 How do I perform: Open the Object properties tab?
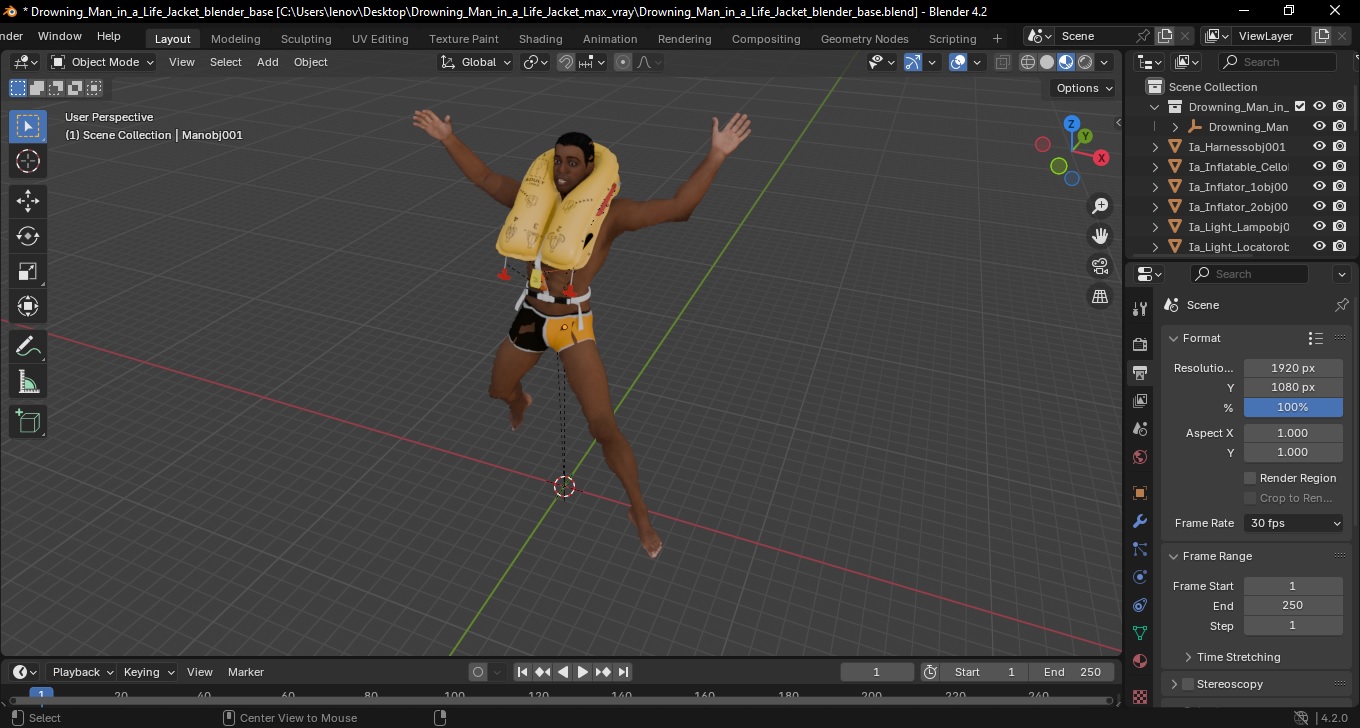[x=1140, y=493]
